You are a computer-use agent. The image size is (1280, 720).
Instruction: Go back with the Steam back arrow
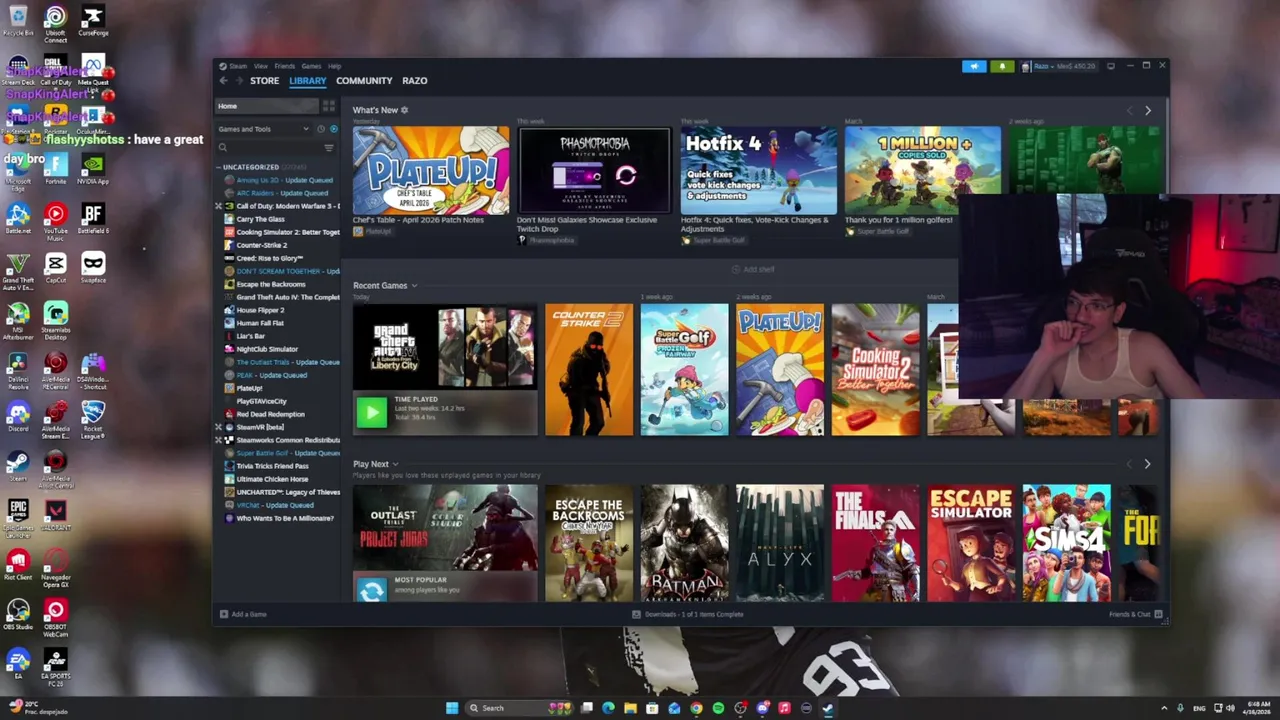223,81
